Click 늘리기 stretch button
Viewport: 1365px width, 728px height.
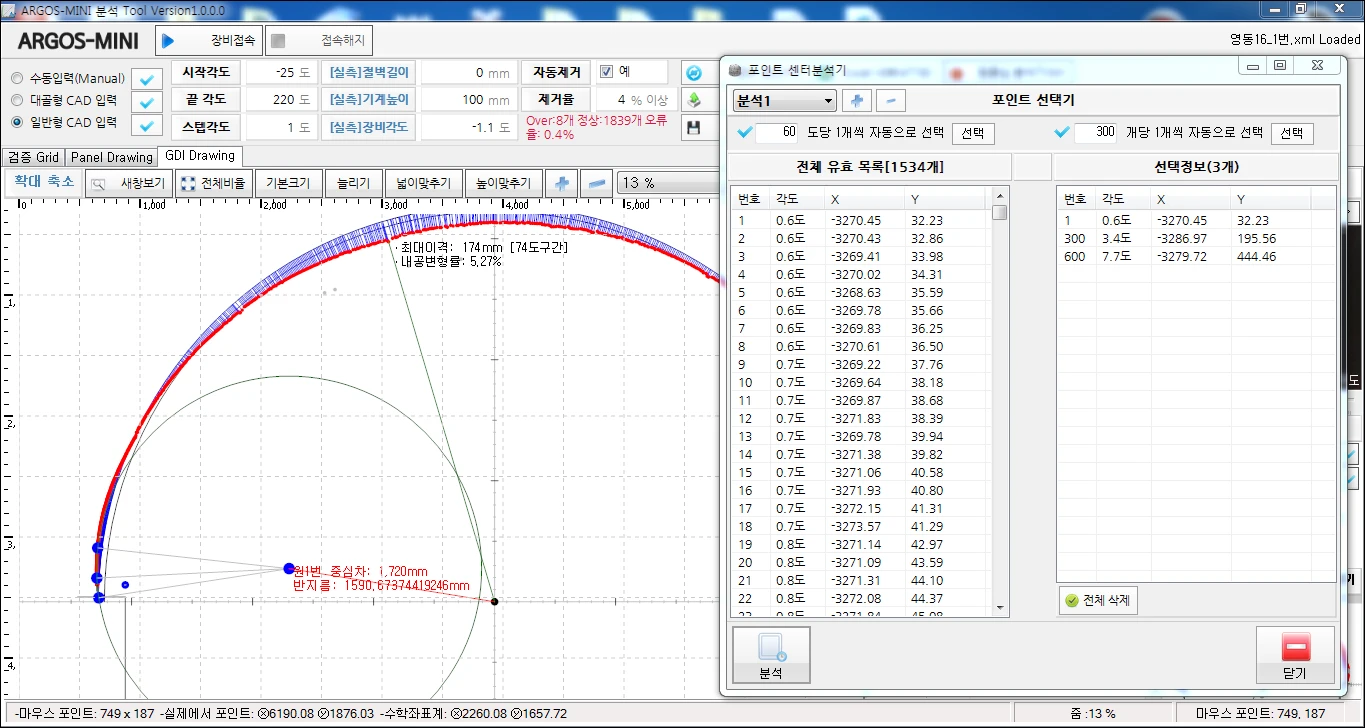point(354,183)
